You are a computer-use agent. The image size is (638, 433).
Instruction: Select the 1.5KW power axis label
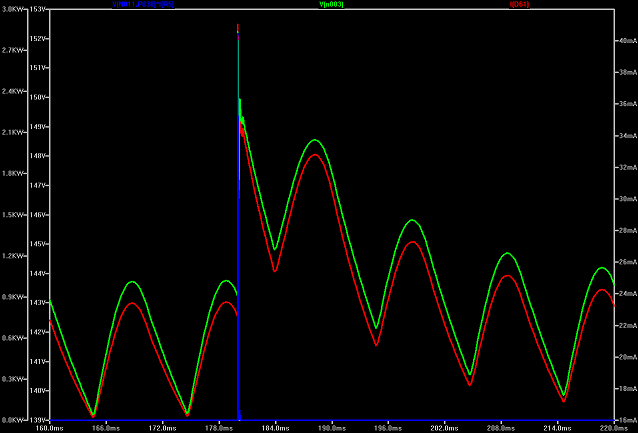[11, 215]
